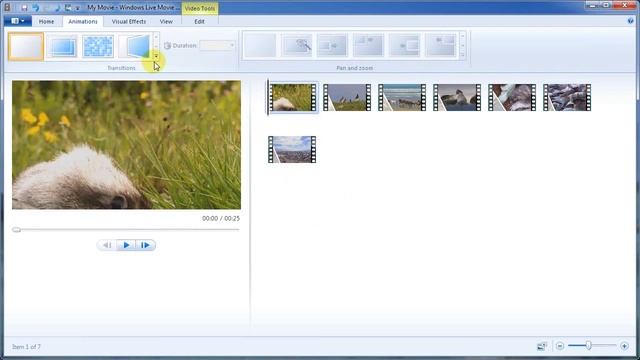Select the seventh clip on the second row

[292, 149]
